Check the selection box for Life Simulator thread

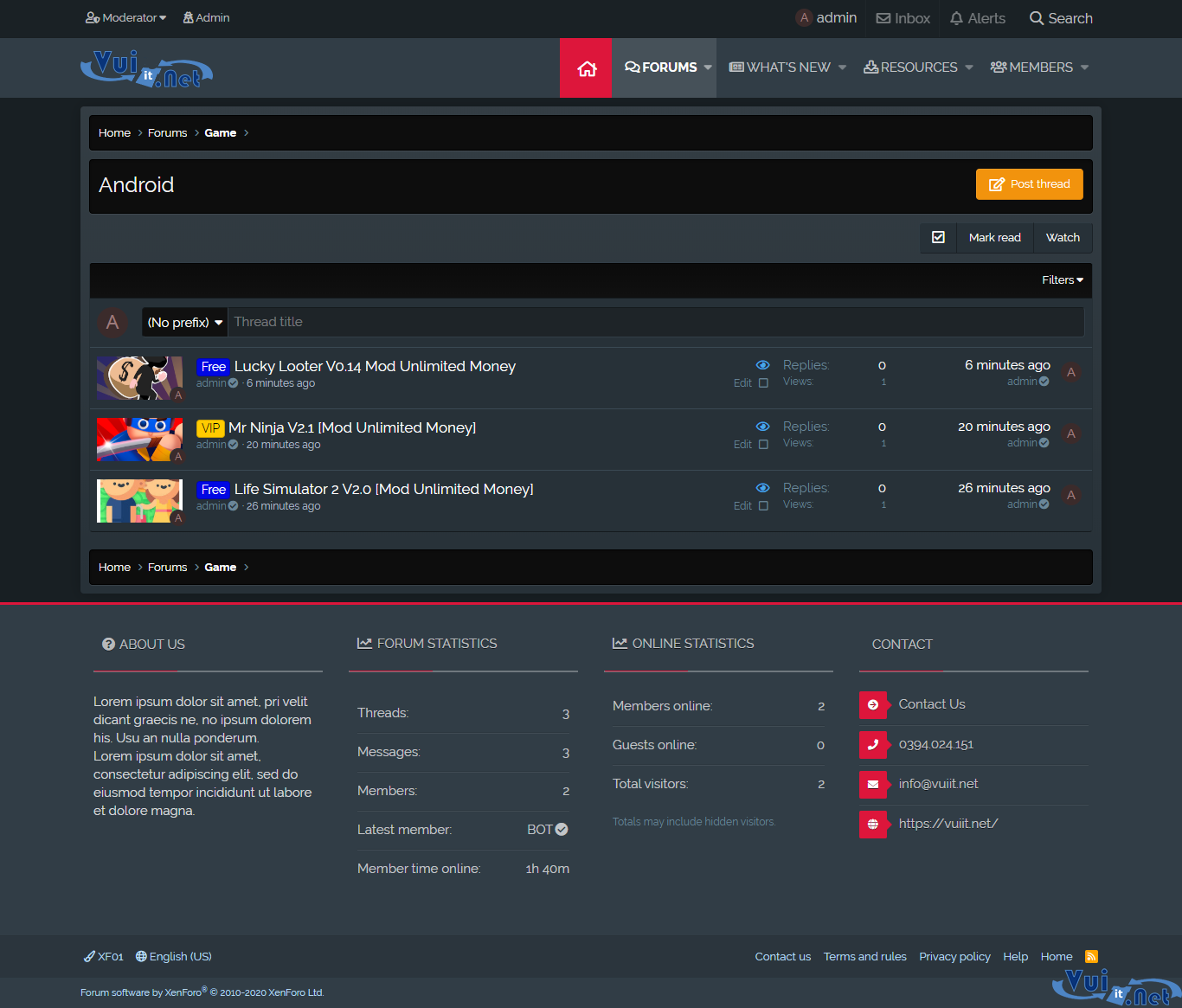[763, 506]
